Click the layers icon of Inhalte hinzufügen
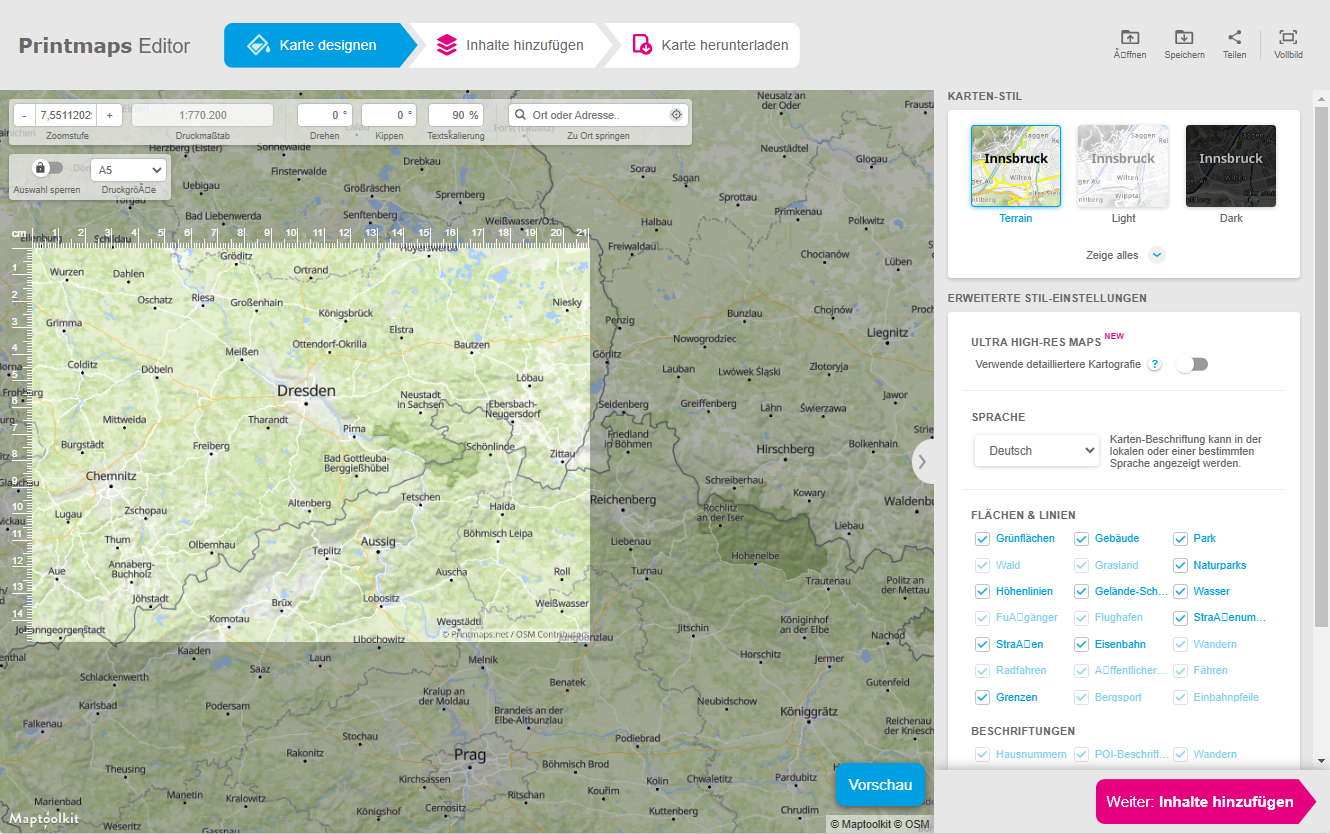The height and width of the screenshot is (834, 1330). coord(446,45)
